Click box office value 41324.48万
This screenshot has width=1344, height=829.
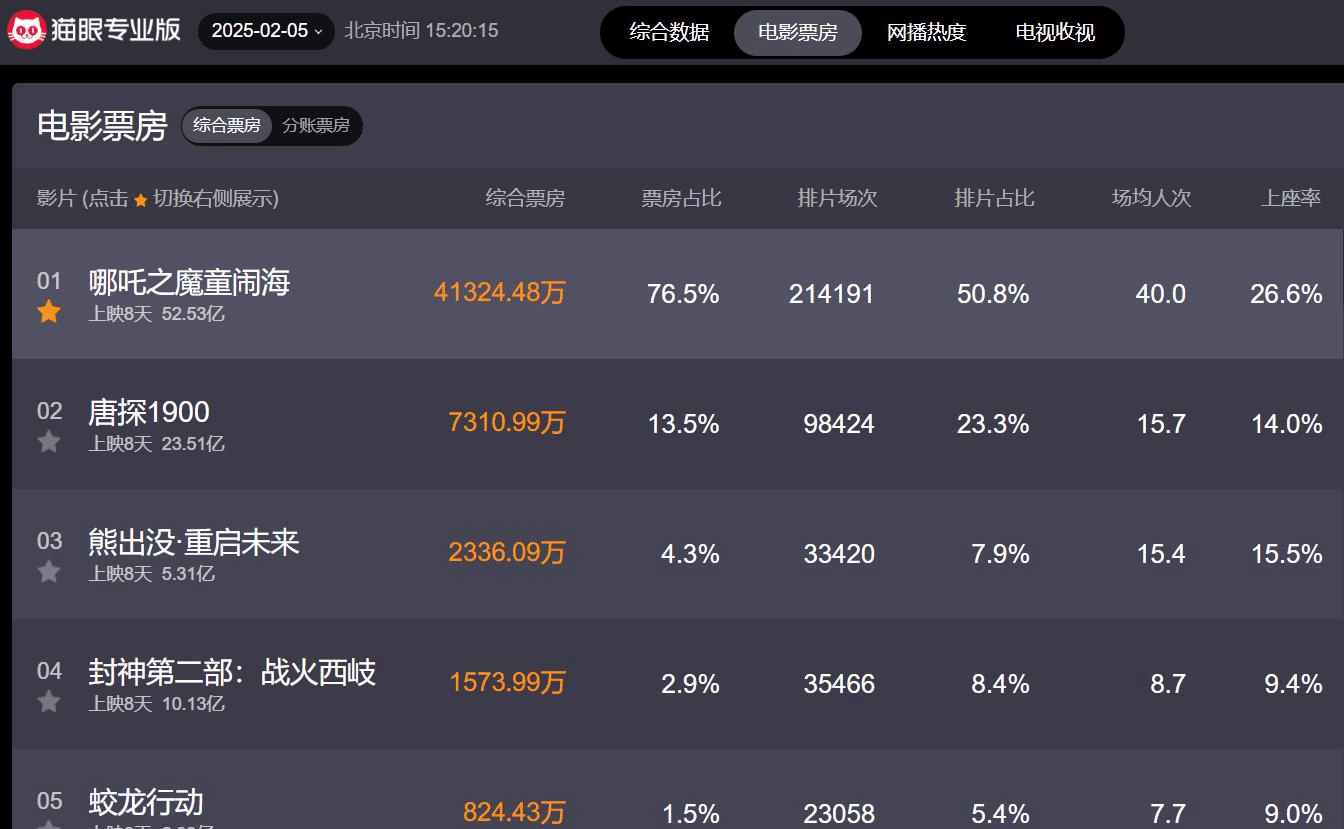click(500, 293)
